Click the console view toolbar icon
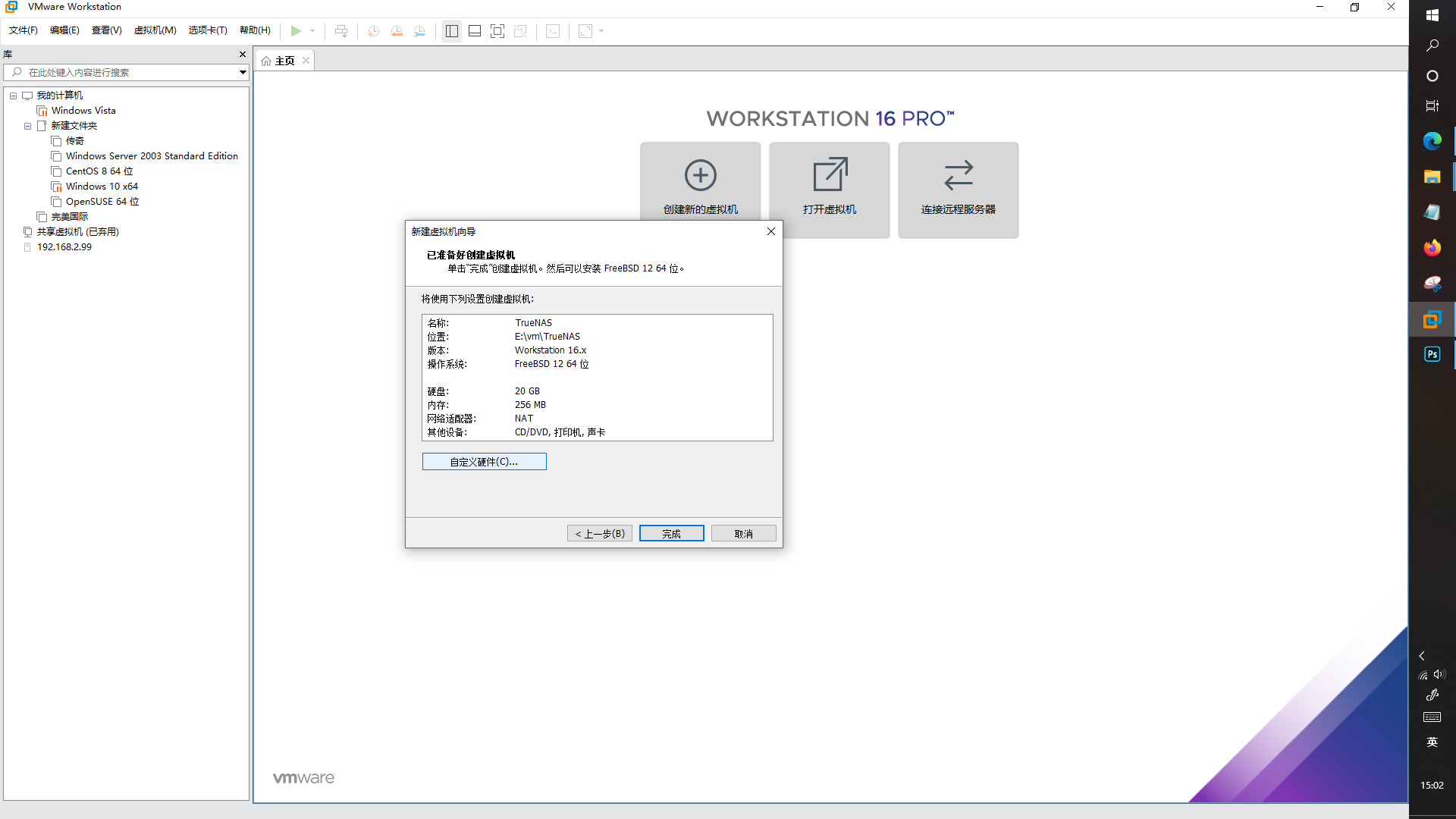 click(554, 31)
